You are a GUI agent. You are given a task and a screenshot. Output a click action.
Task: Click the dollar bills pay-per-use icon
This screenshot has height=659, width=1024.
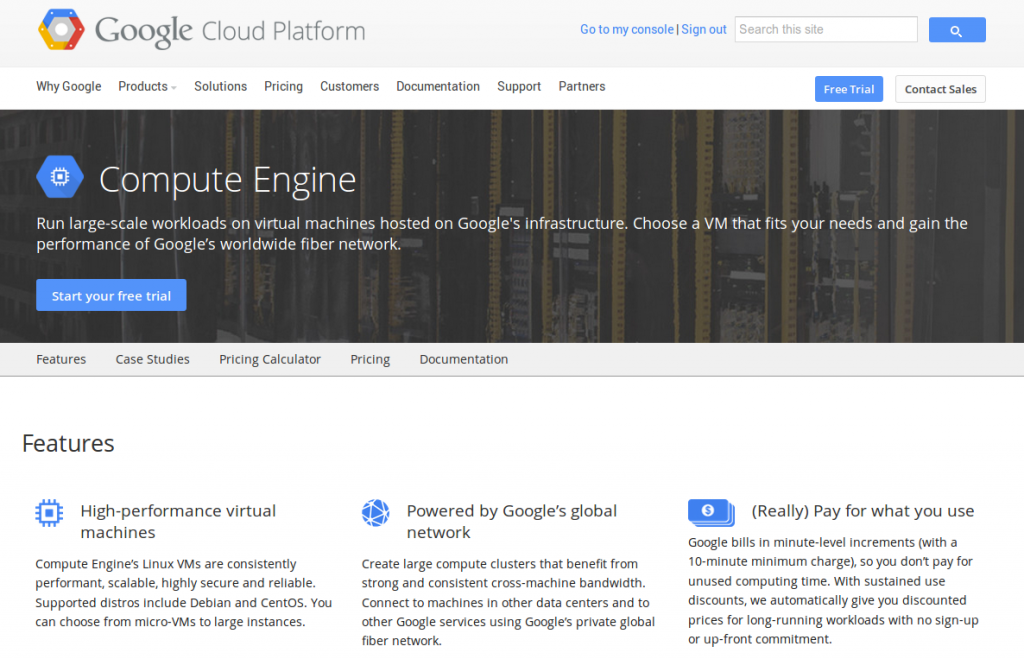point(710,512)
